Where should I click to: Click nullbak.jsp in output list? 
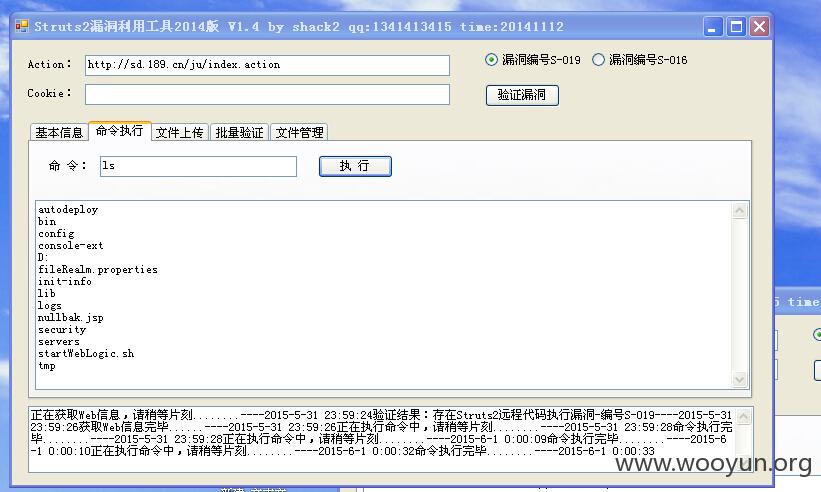[x=71, y=318]
